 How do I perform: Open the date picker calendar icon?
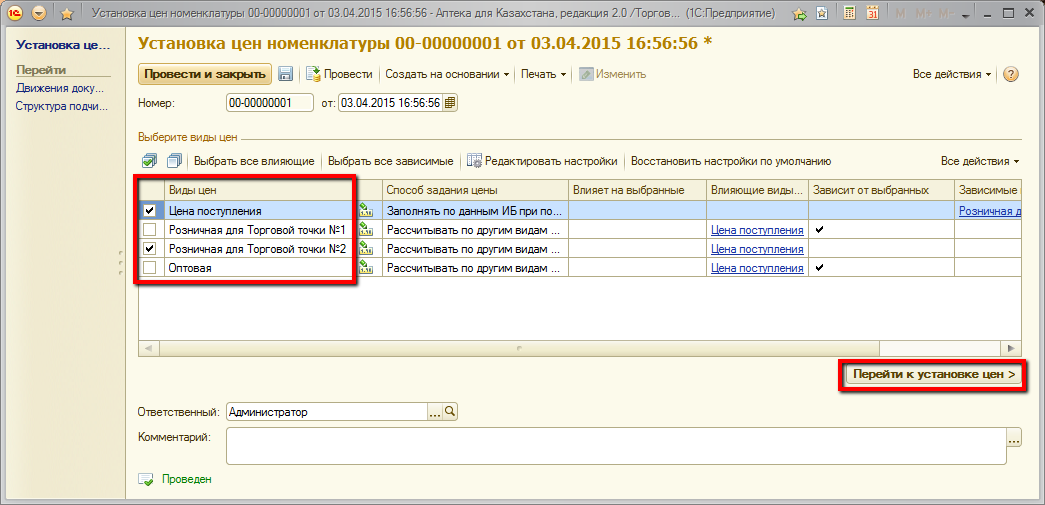[450, 103]
